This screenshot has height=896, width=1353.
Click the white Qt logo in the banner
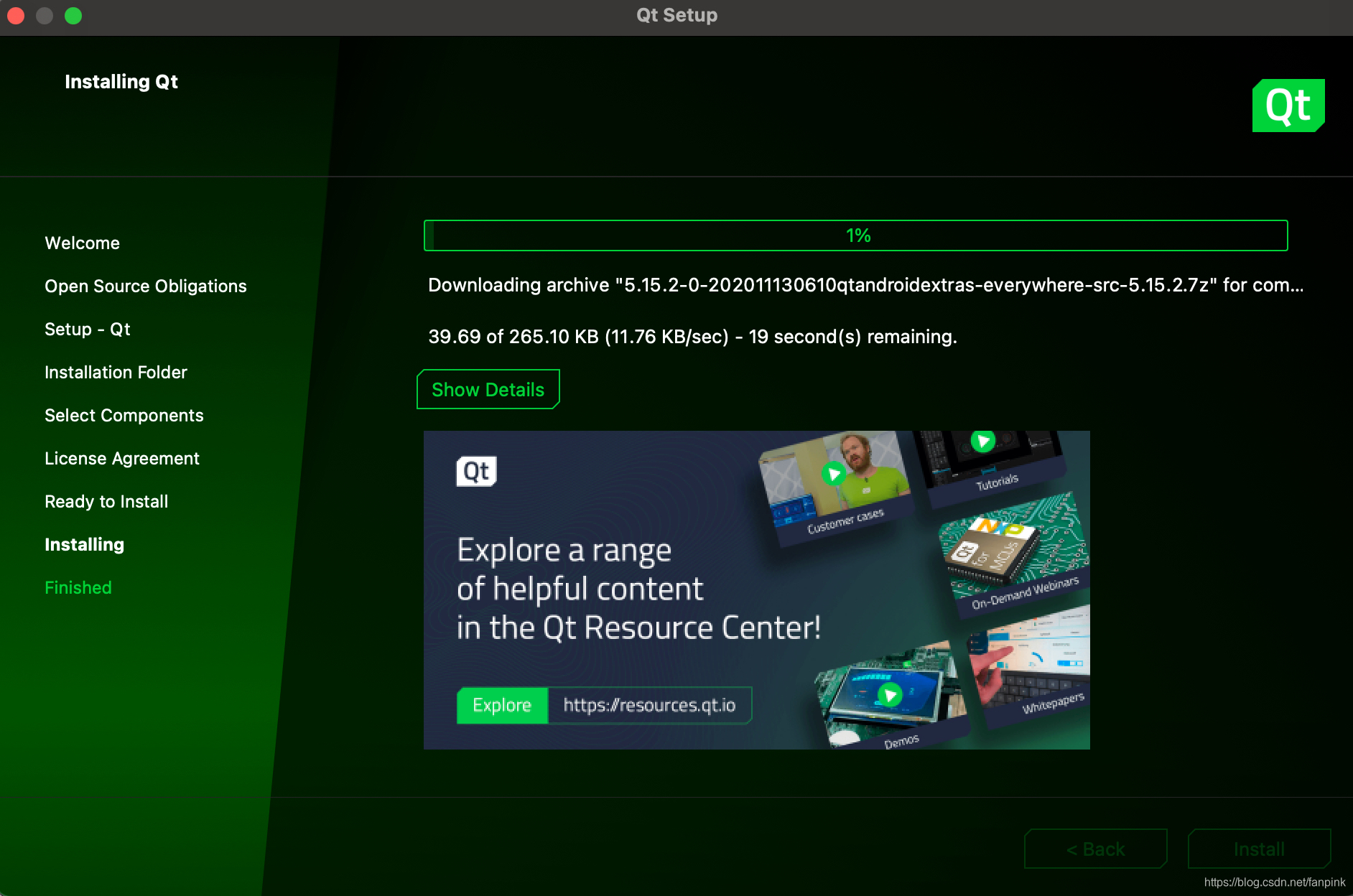click(x=476, y=471)
